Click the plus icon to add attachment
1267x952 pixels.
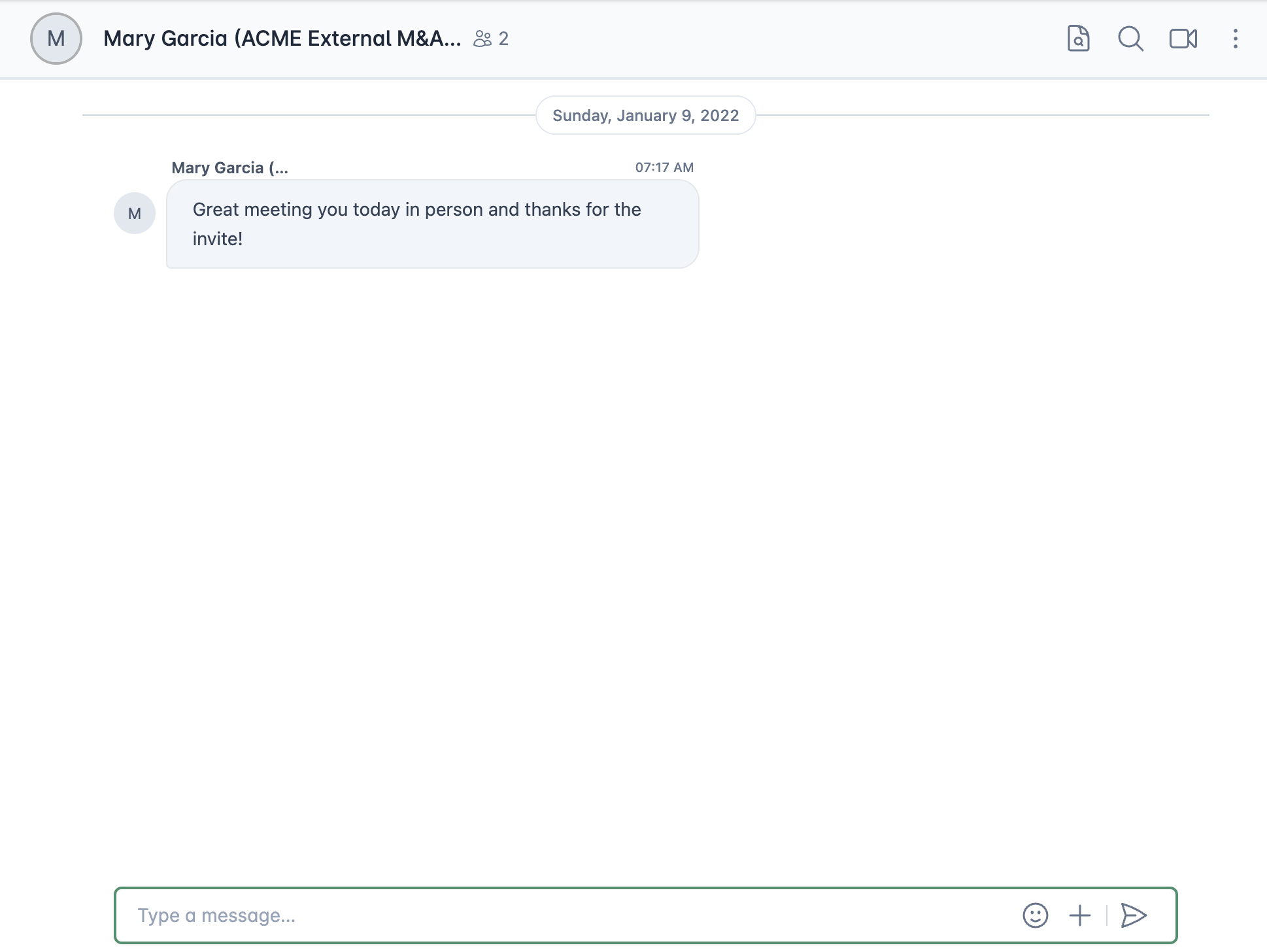[x=1080, y=915]
